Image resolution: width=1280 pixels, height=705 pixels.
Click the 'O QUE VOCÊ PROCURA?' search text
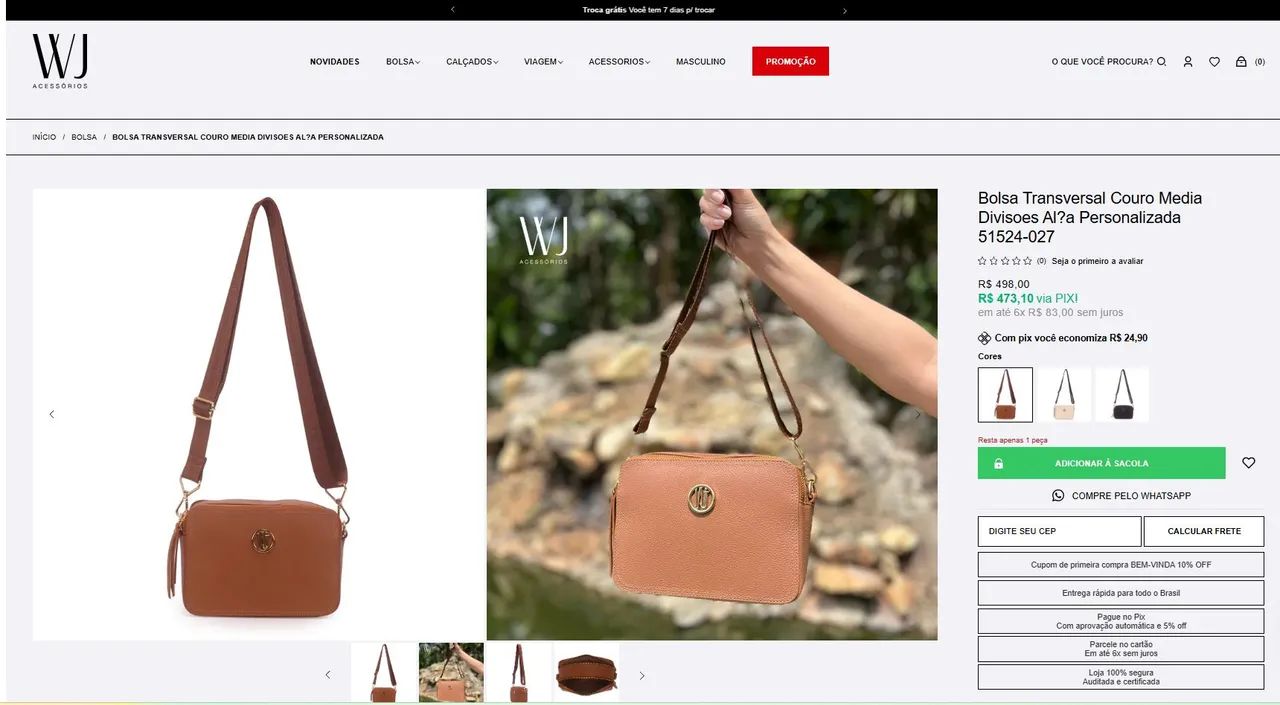pyautogui.click(x=1102, y=62)
